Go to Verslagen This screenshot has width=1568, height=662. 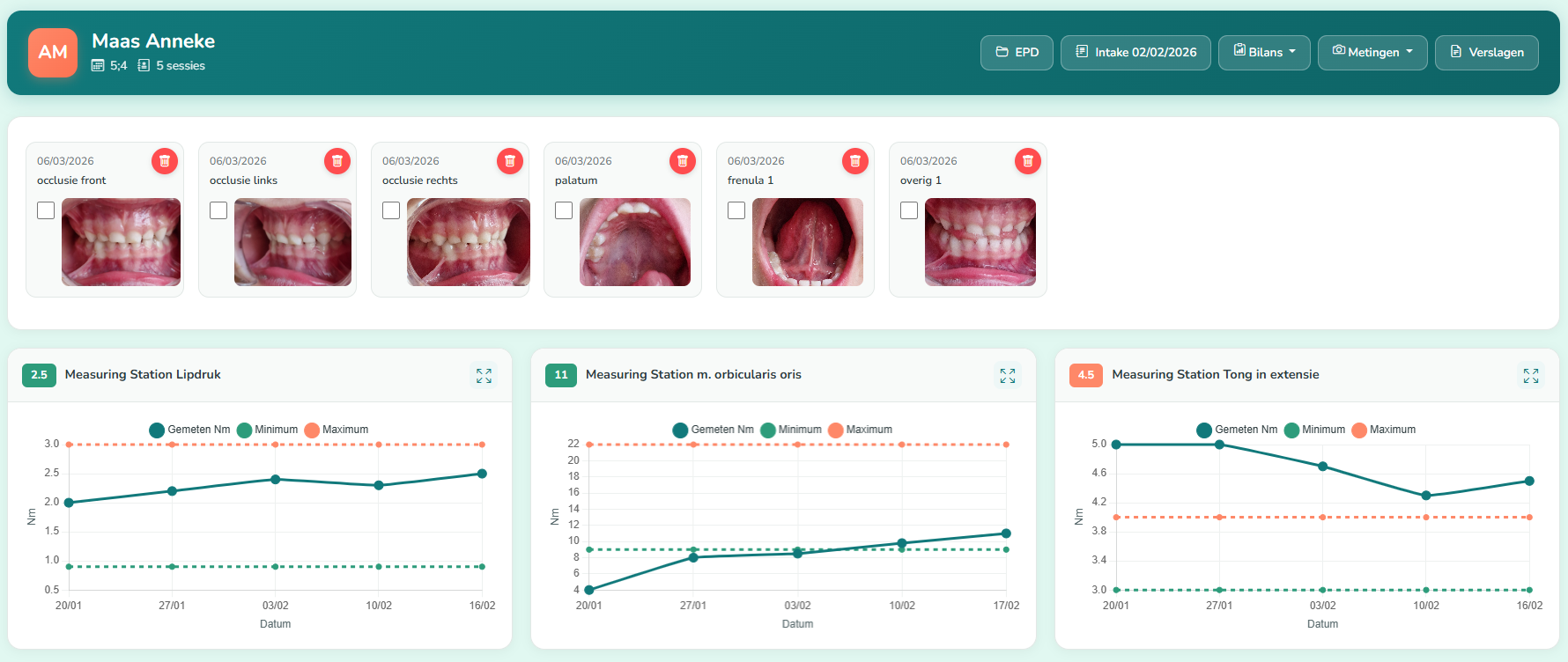1486,53
